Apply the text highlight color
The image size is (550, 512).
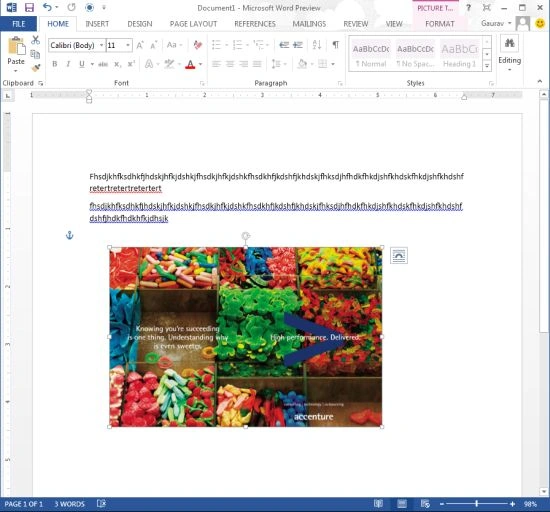(169, 64)
